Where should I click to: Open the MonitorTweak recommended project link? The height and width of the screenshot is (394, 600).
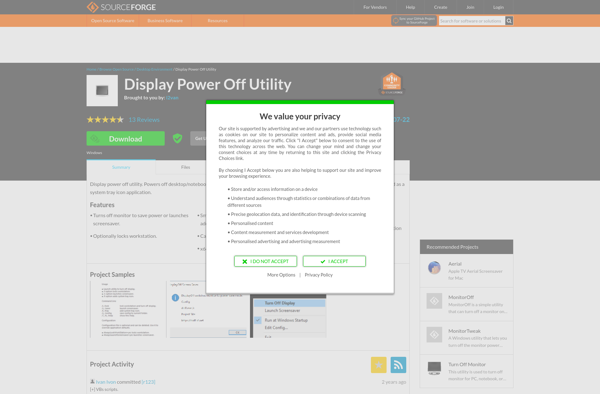pos(465,331)
